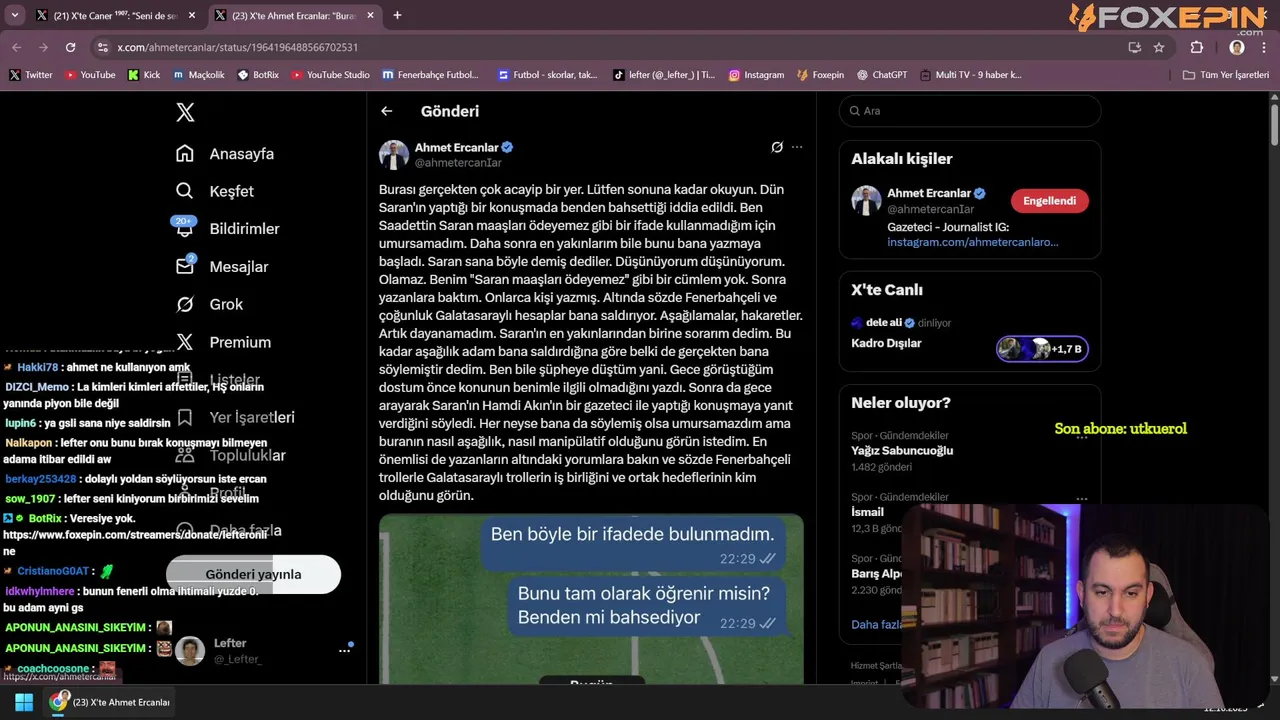Screen dimensions: 1280x720
Task: Click Ahmet Ercanlar name on post
Action: point(456,147)
